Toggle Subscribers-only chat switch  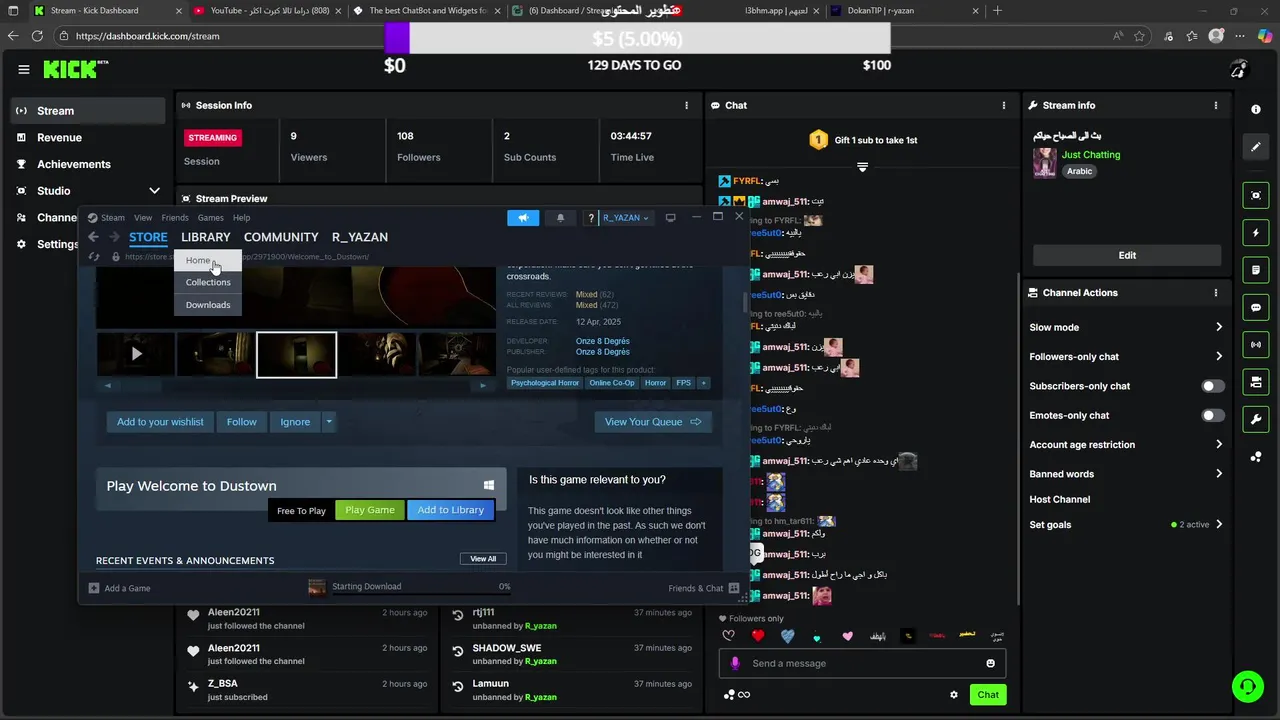1212,386
